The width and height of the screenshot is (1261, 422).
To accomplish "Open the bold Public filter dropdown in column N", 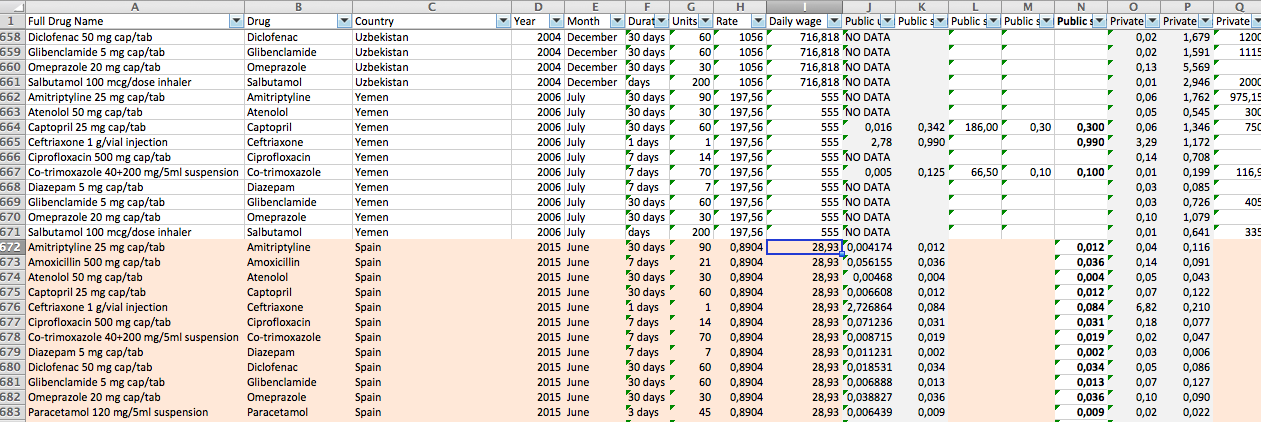I will tap(1099, 21).
